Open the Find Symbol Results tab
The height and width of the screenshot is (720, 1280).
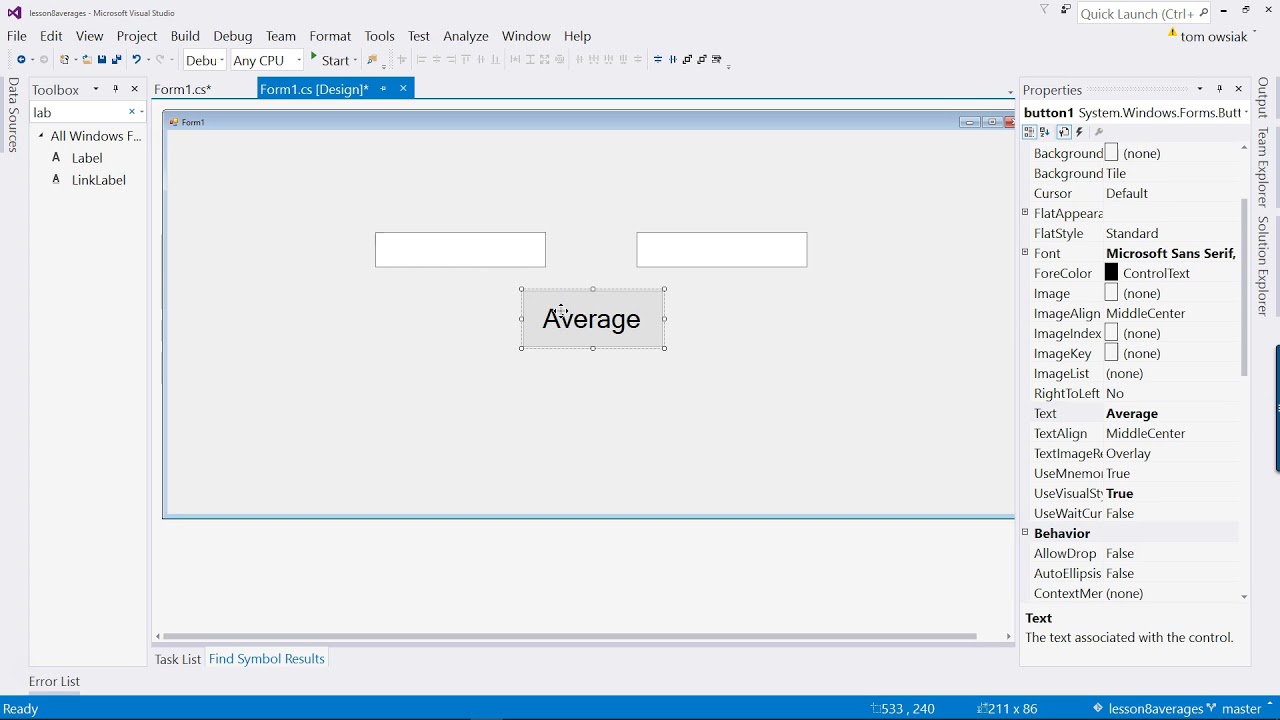click(267, 659)
